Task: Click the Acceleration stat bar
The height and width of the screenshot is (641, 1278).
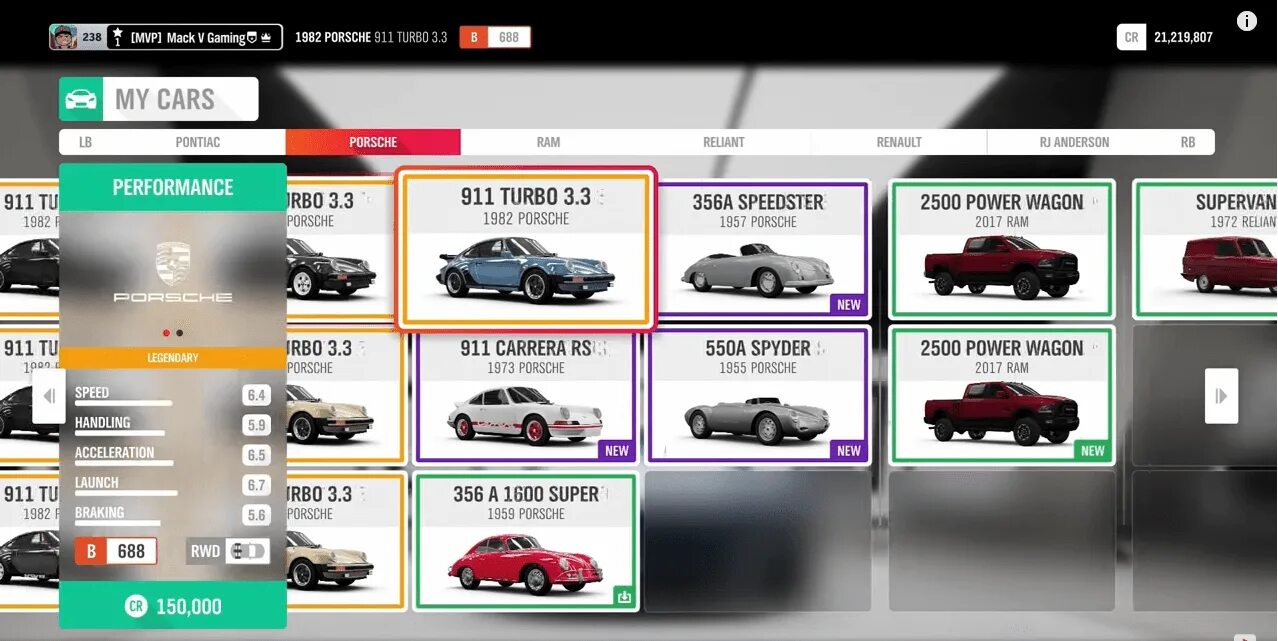Action: 124,463
